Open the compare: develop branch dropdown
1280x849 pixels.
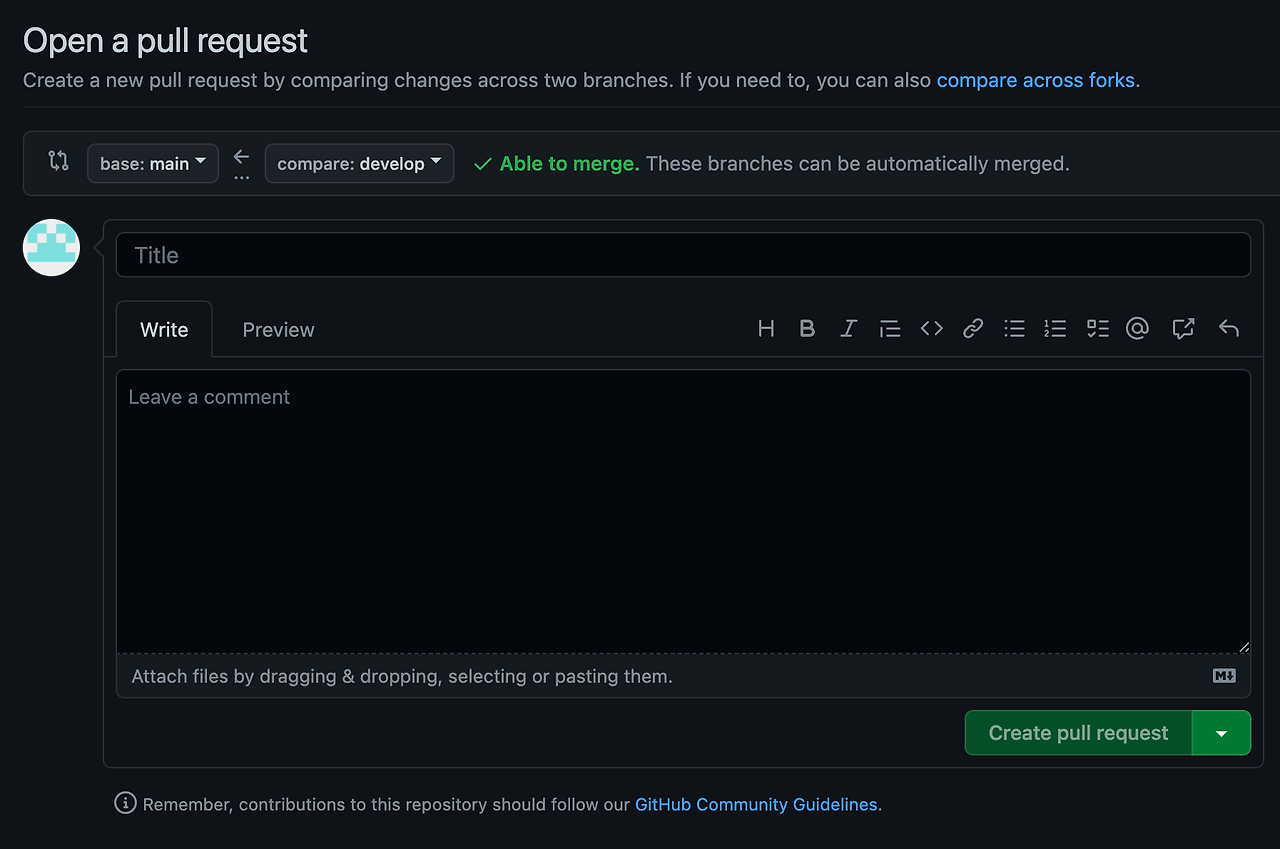point(359,163)
